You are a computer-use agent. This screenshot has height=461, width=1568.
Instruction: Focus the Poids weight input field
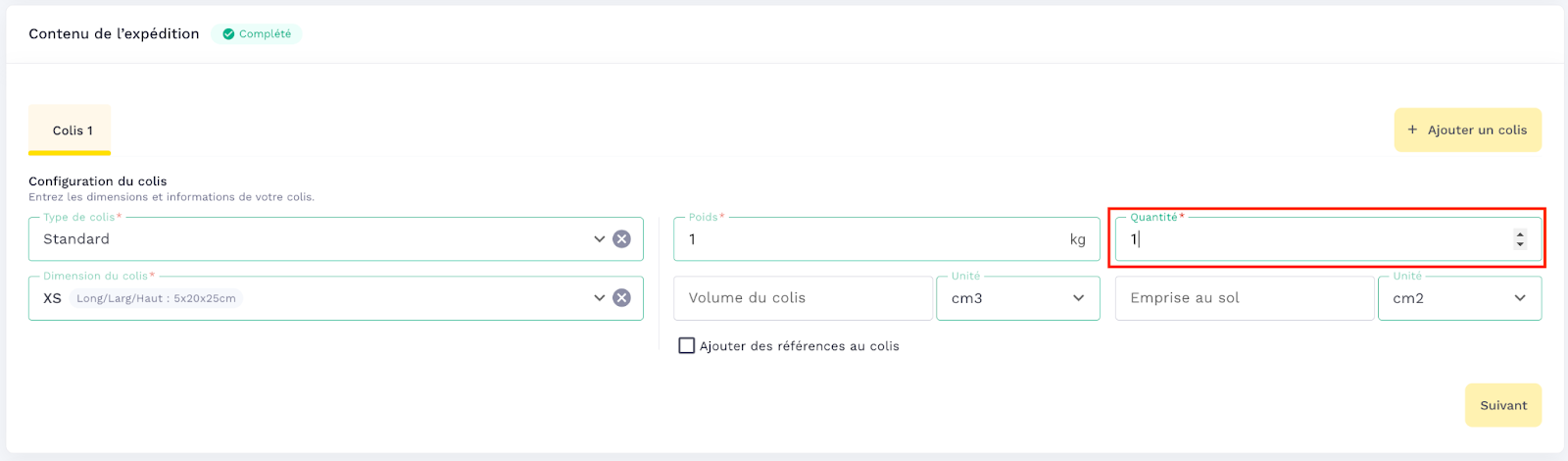(872, 239)
